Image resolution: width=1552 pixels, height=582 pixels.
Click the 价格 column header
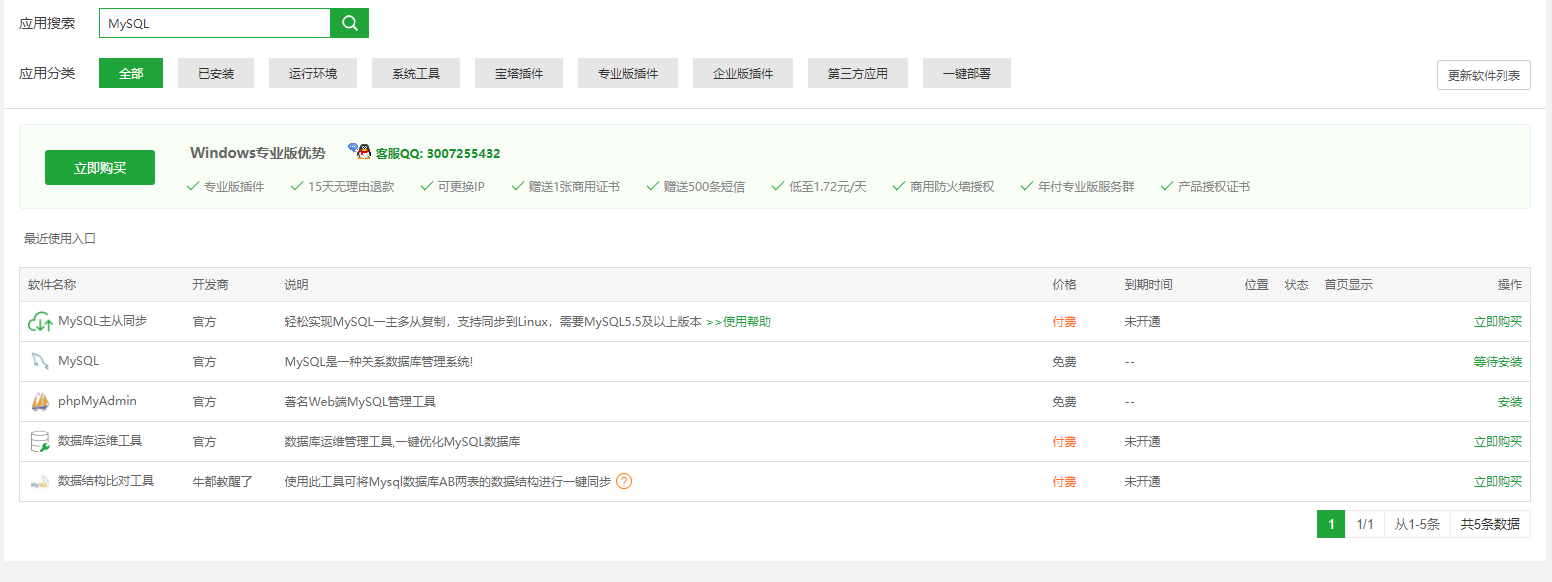1065,285
